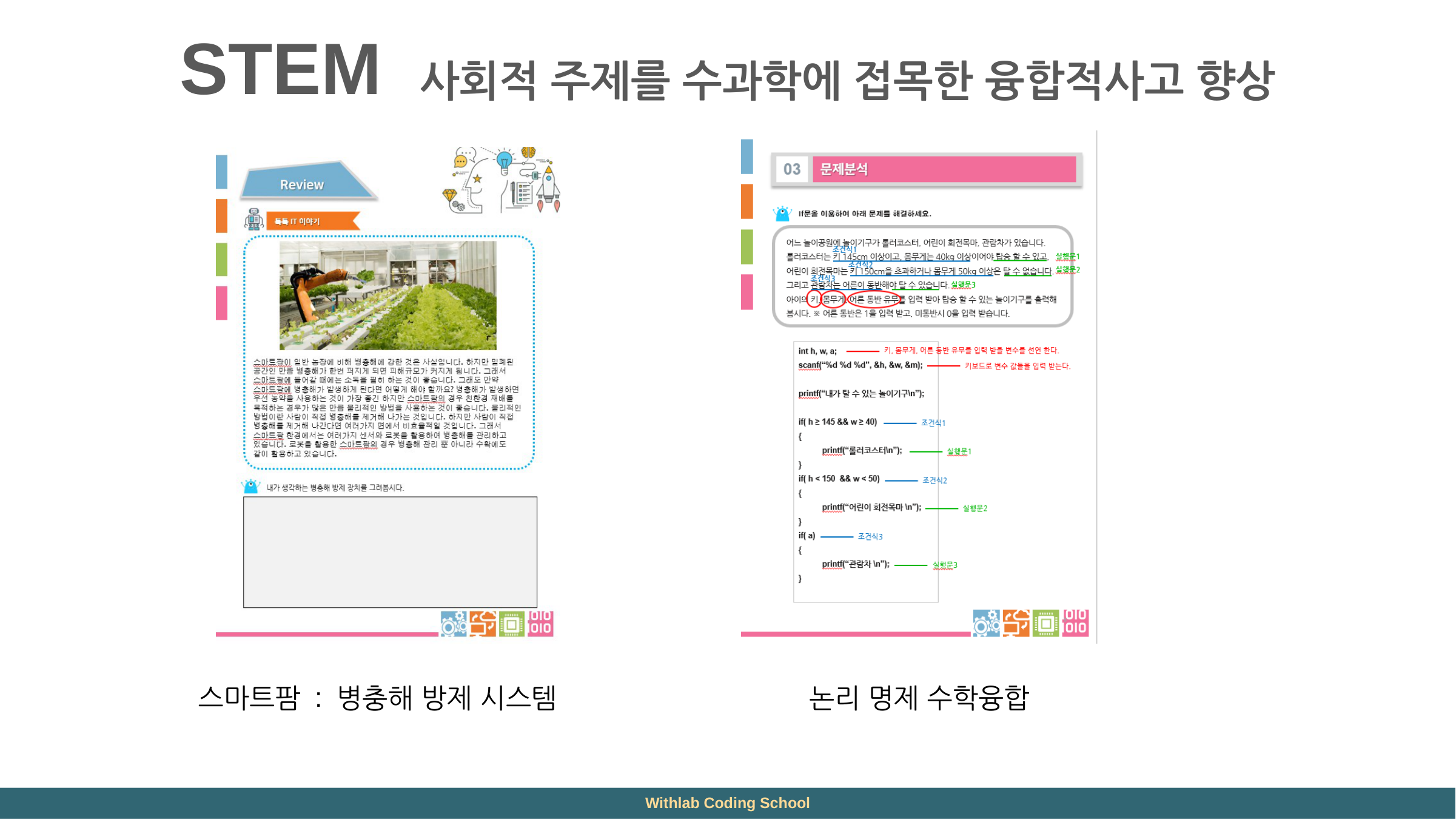This screenshot has width=1456, height=819.
Task: Click inside the empty gray drawing box
Action: click(x=390, y=552)
